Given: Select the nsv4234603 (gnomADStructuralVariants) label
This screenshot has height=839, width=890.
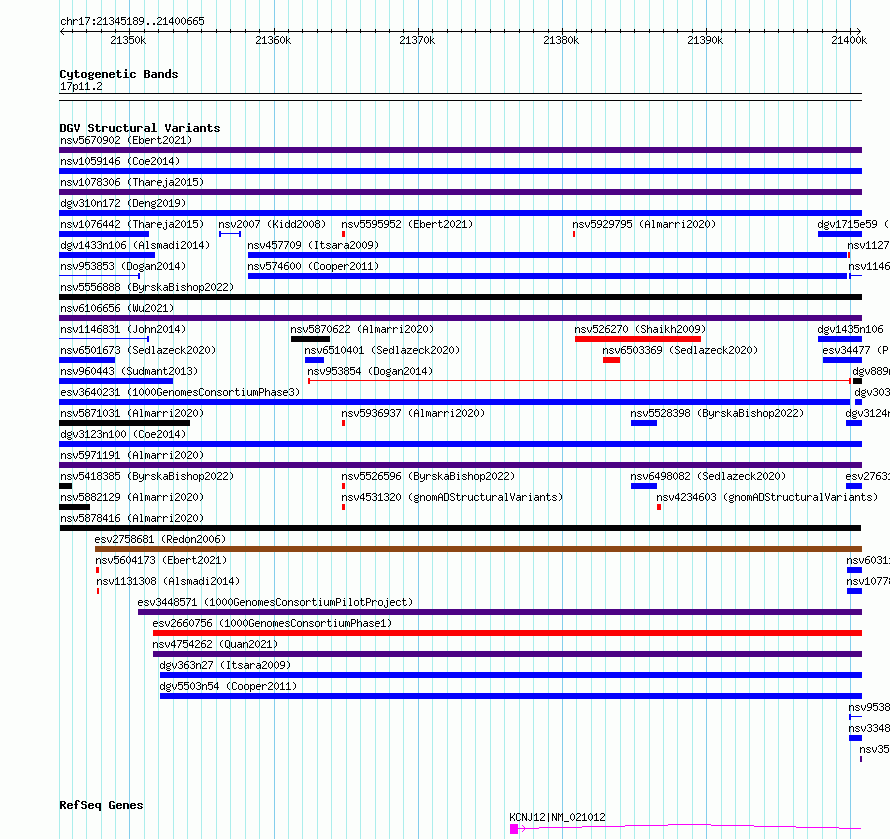Looking at the screenshot, I should tap(767, 497).
